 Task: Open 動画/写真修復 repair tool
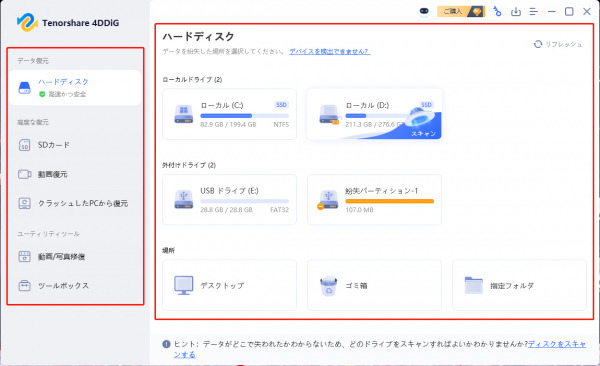(75, 257)
